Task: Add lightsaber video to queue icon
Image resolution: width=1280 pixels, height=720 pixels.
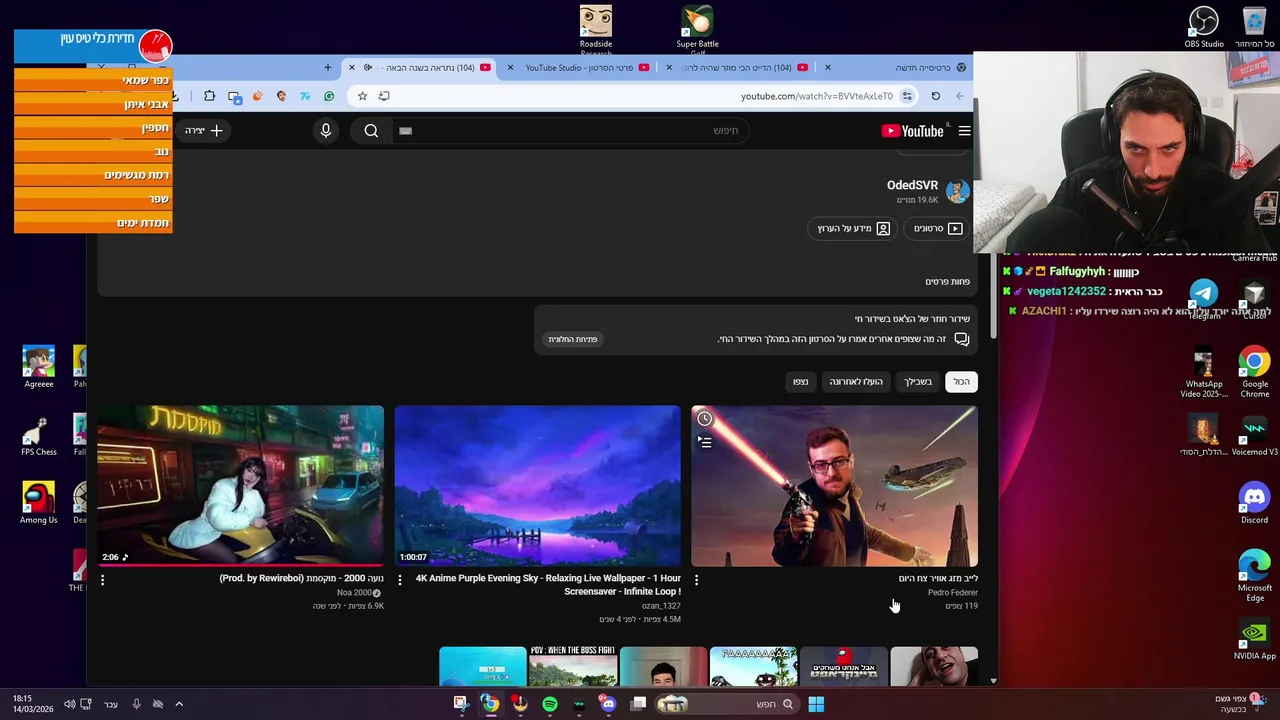Action: [x=705, y=441]
